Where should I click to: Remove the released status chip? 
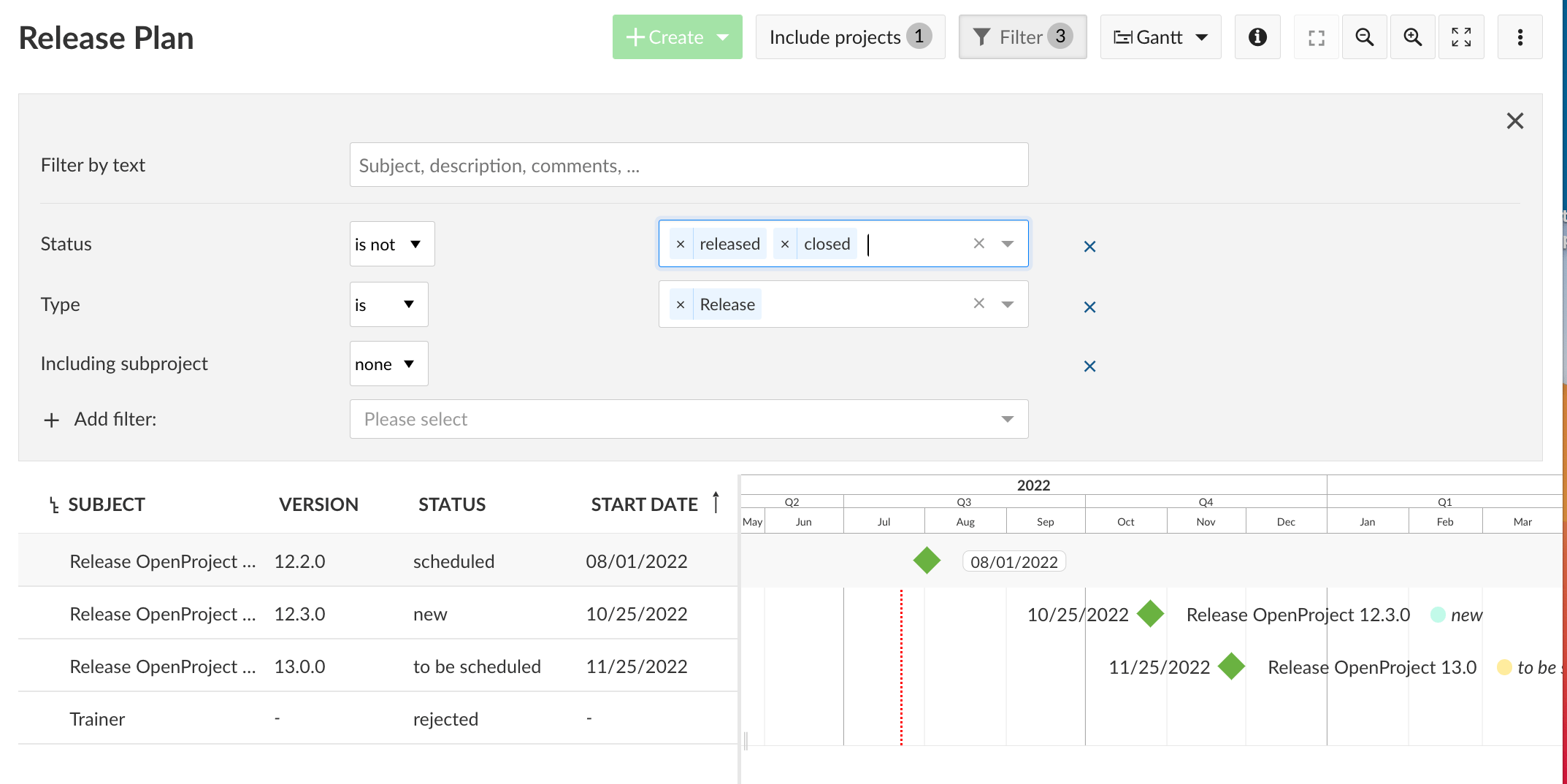pyautogui.click(x=680, y=243)
